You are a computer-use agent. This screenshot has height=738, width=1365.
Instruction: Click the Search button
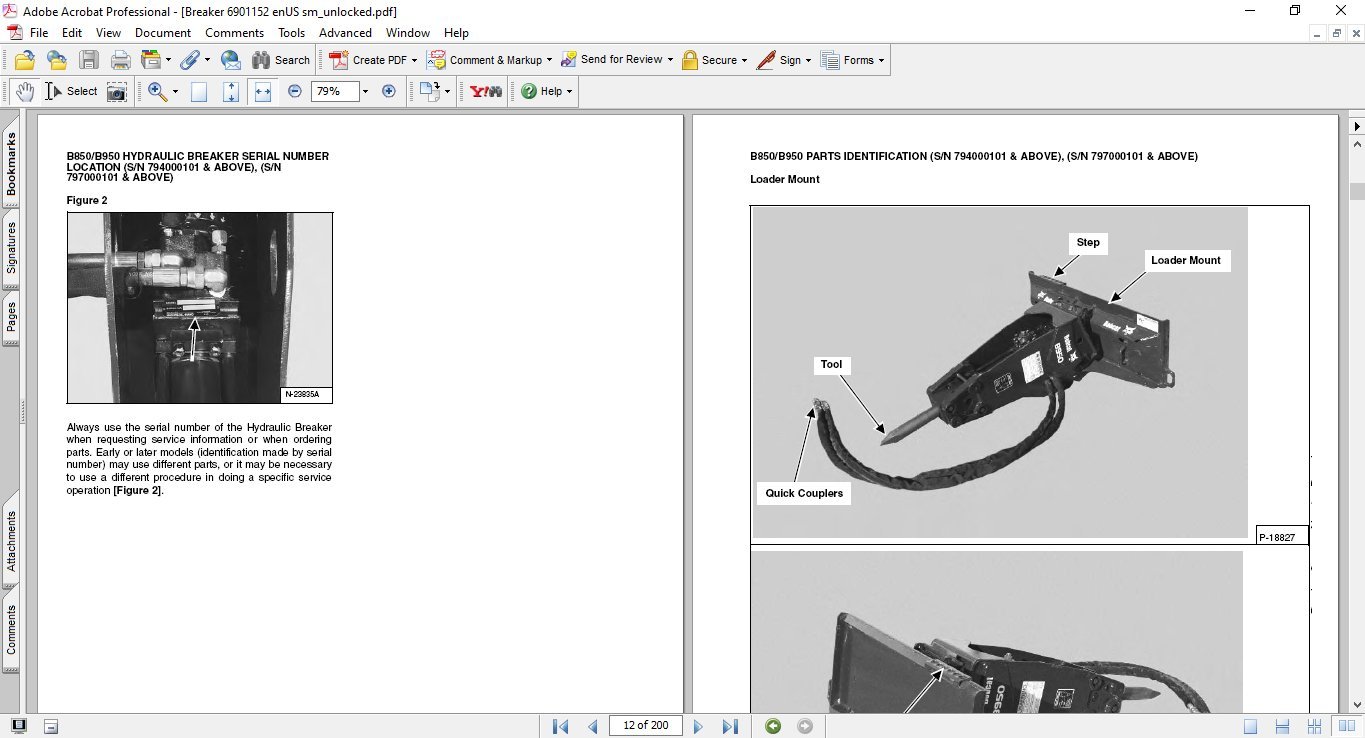tap(281, 60)
